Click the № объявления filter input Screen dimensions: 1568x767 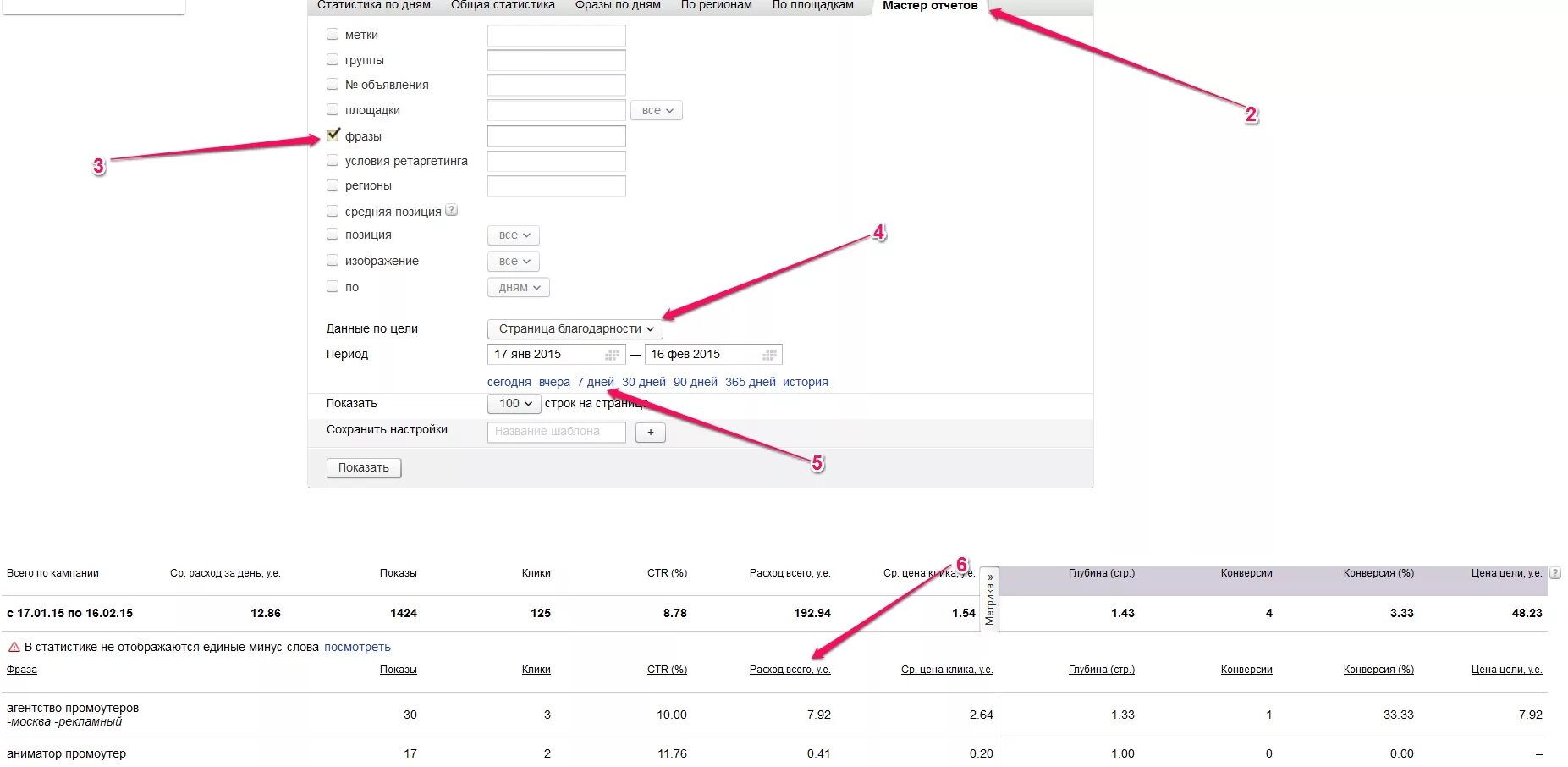tap(557, 85)
